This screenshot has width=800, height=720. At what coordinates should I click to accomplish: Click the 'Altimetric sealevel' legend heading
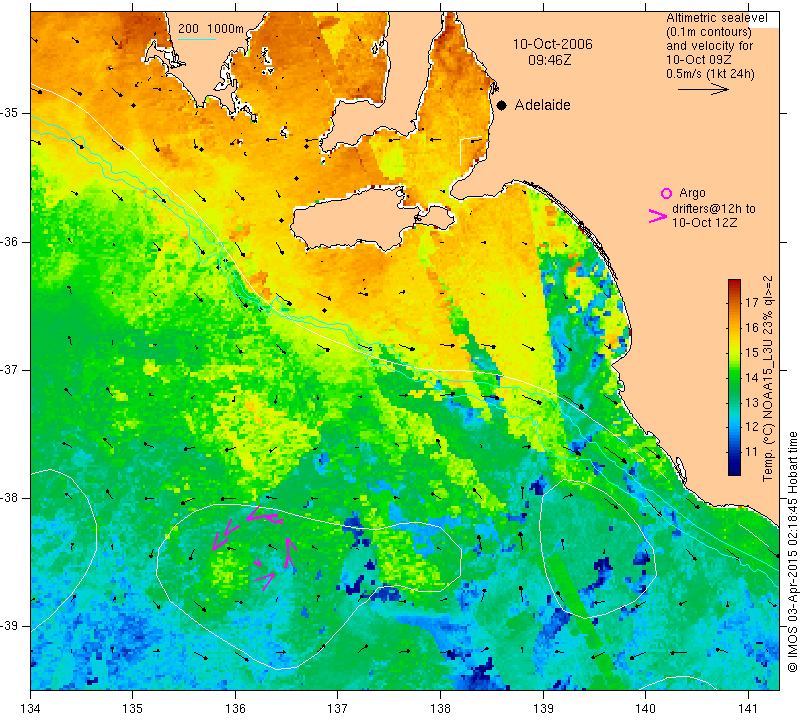tap(716, 18)
